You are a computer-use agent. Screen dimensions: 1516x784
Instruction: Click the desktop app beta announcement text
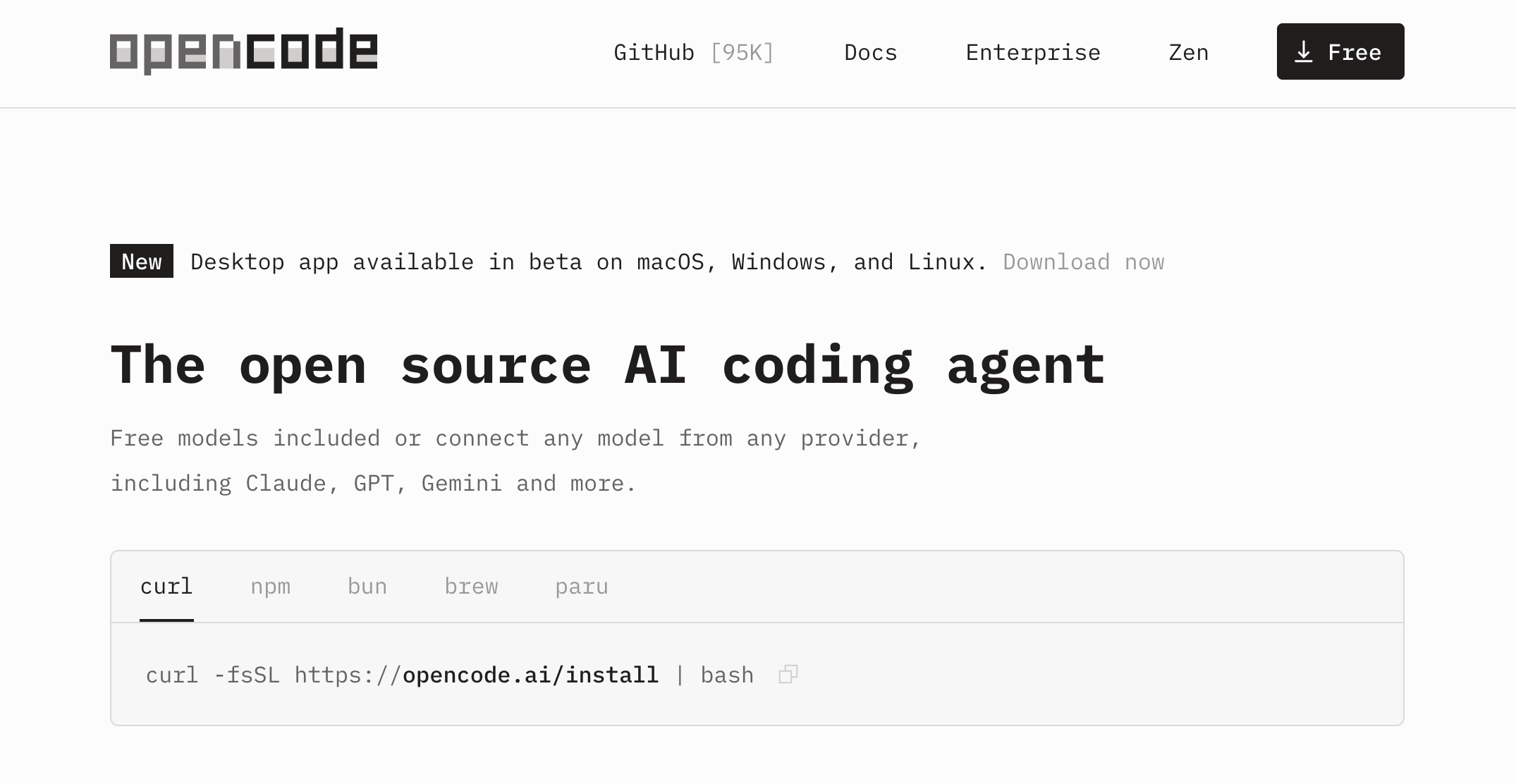point(587,262)
